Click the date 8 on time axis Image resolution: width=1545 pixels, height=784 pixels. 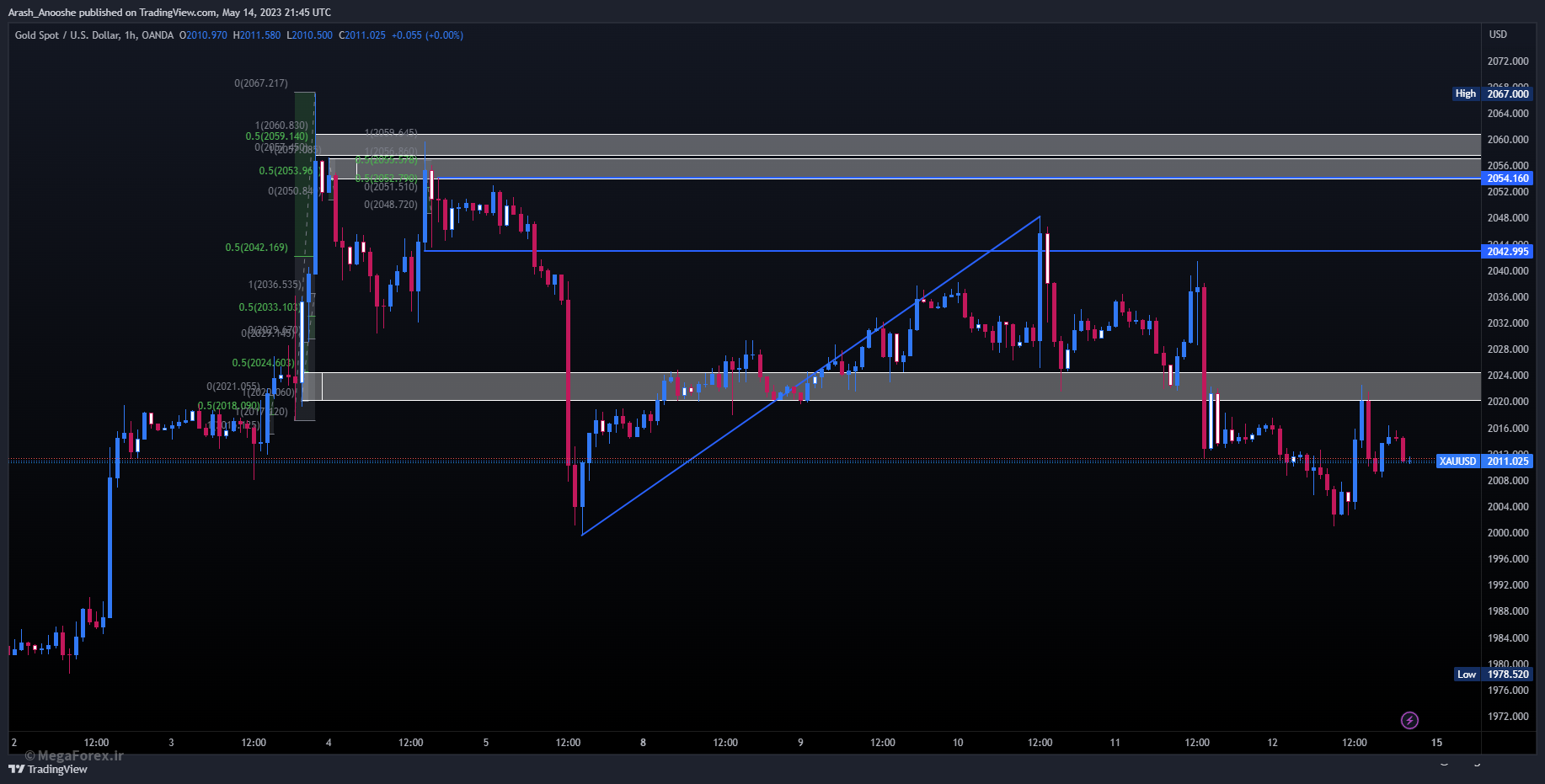tap(643, 743)
